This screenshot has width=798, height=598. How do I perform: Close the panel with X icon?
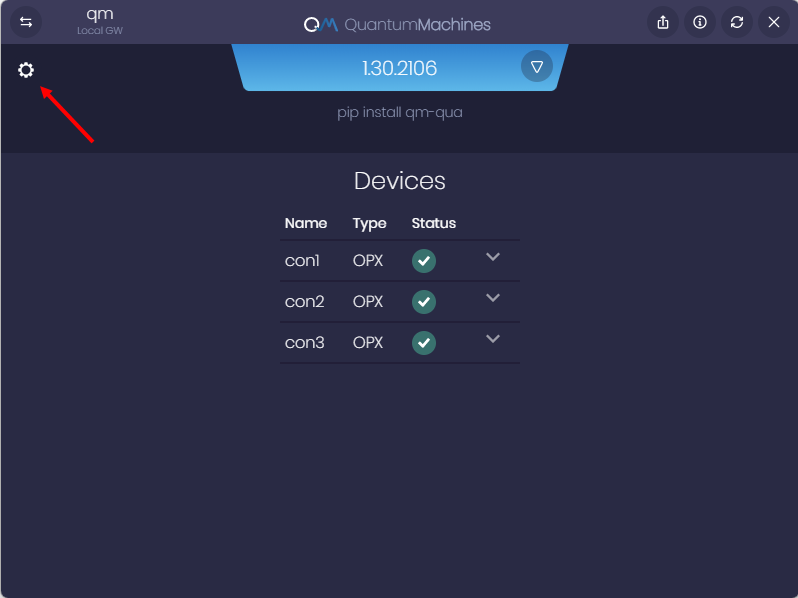pyautogui.click(x=774, y=22)
